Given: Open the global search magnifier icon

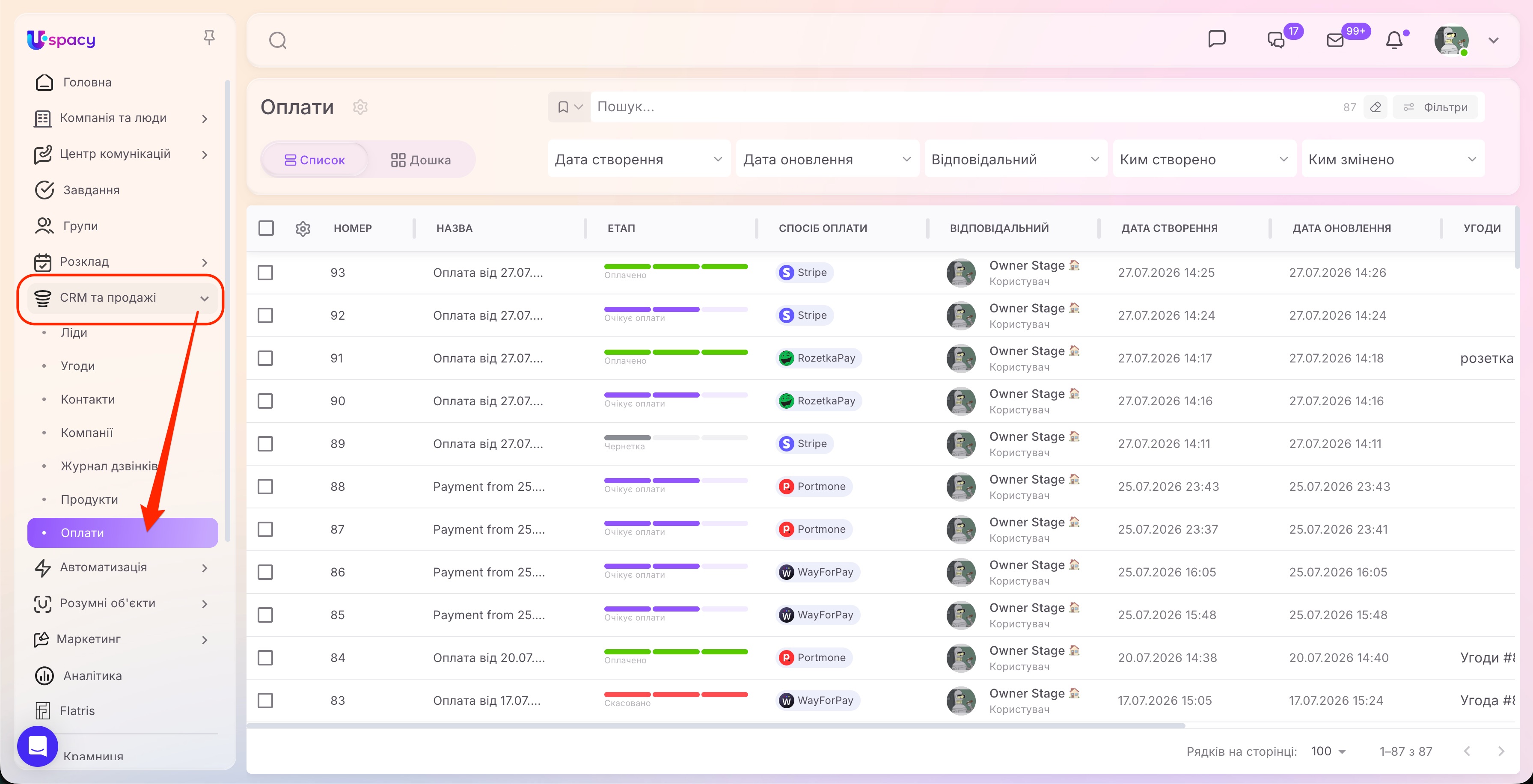Looking at the screenshot, I should (278, 41).
